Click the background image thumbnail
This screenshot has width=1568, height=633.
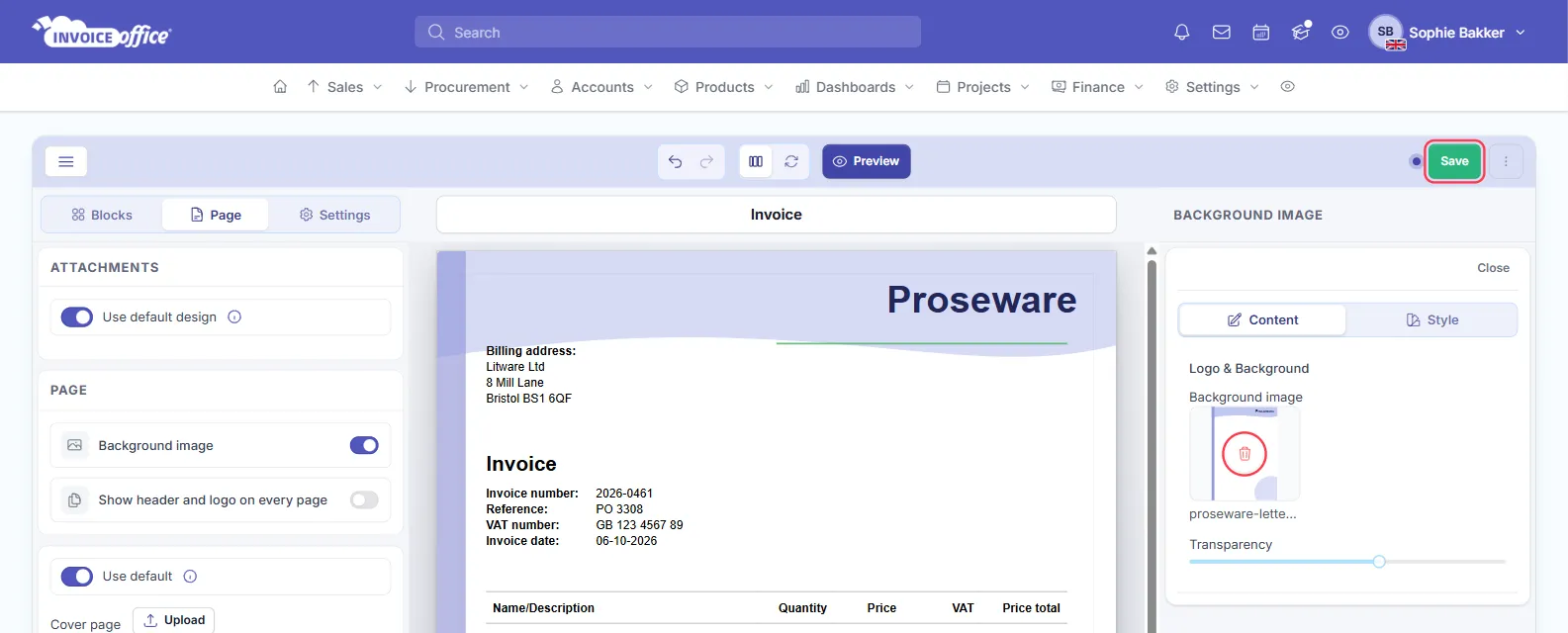tap(1245, 454)
